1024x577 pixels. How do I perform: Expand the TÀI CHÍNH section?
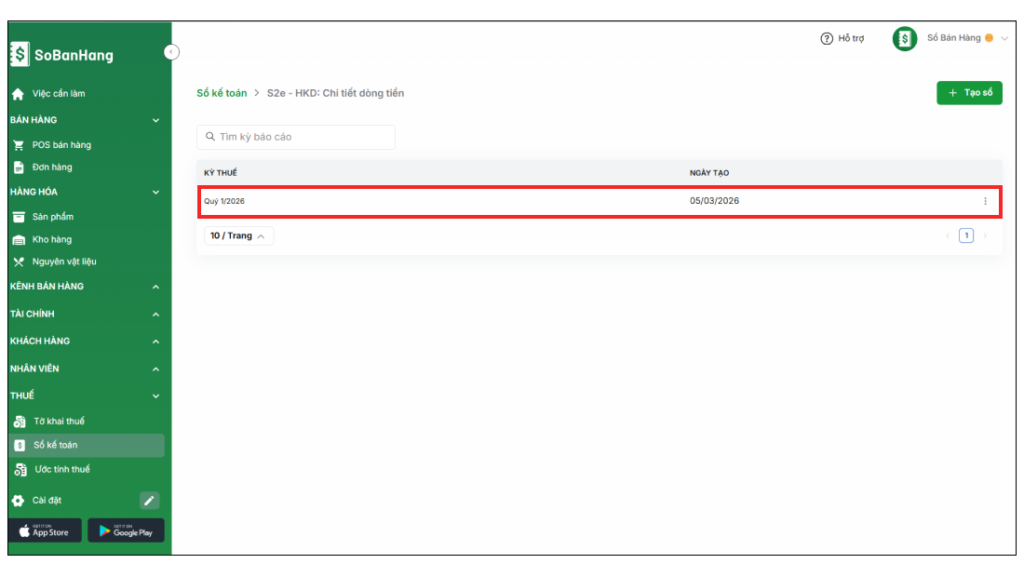[85, 314]
